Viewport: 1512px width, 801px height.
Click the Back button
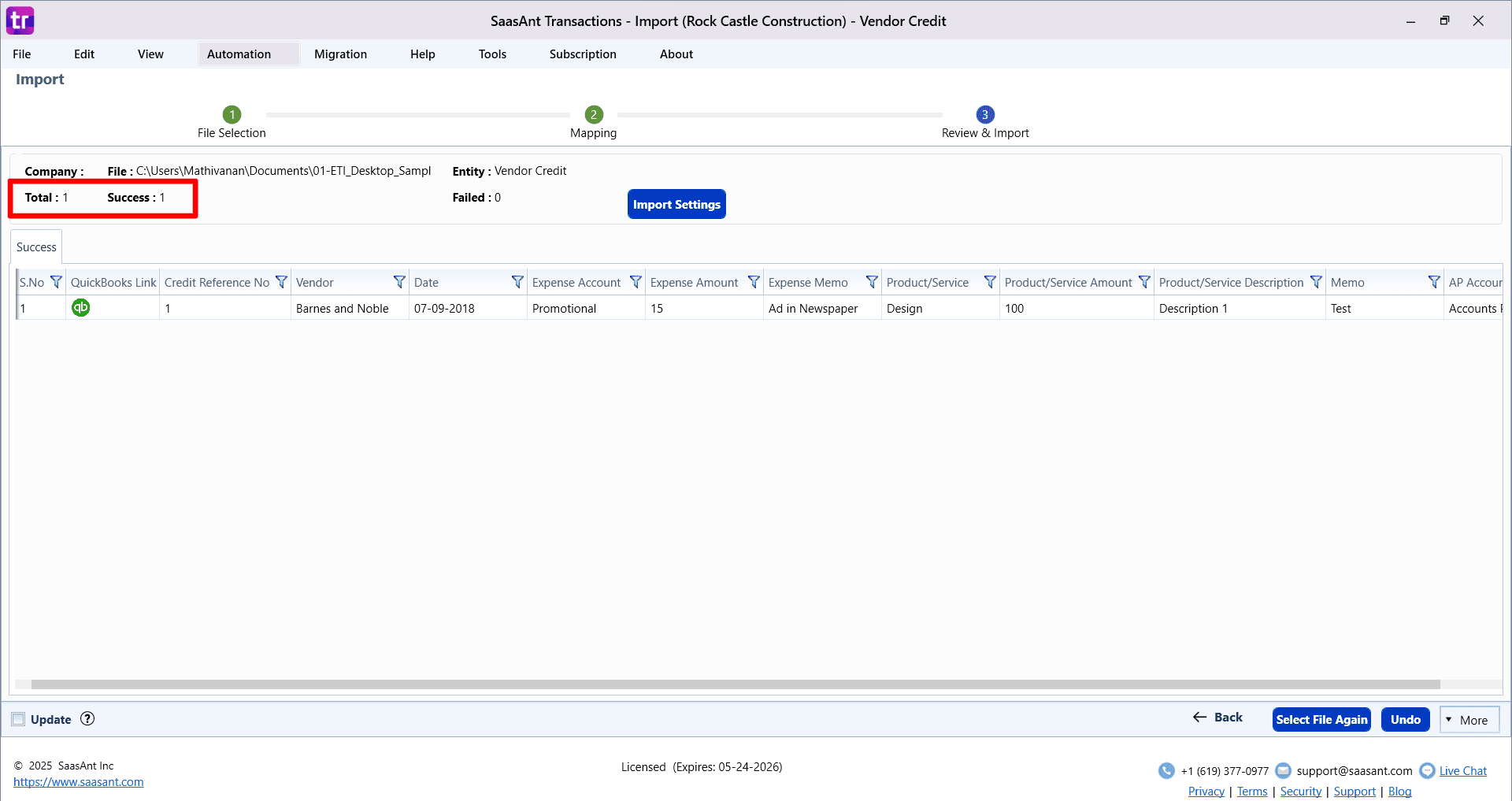tap(1217, 717)
